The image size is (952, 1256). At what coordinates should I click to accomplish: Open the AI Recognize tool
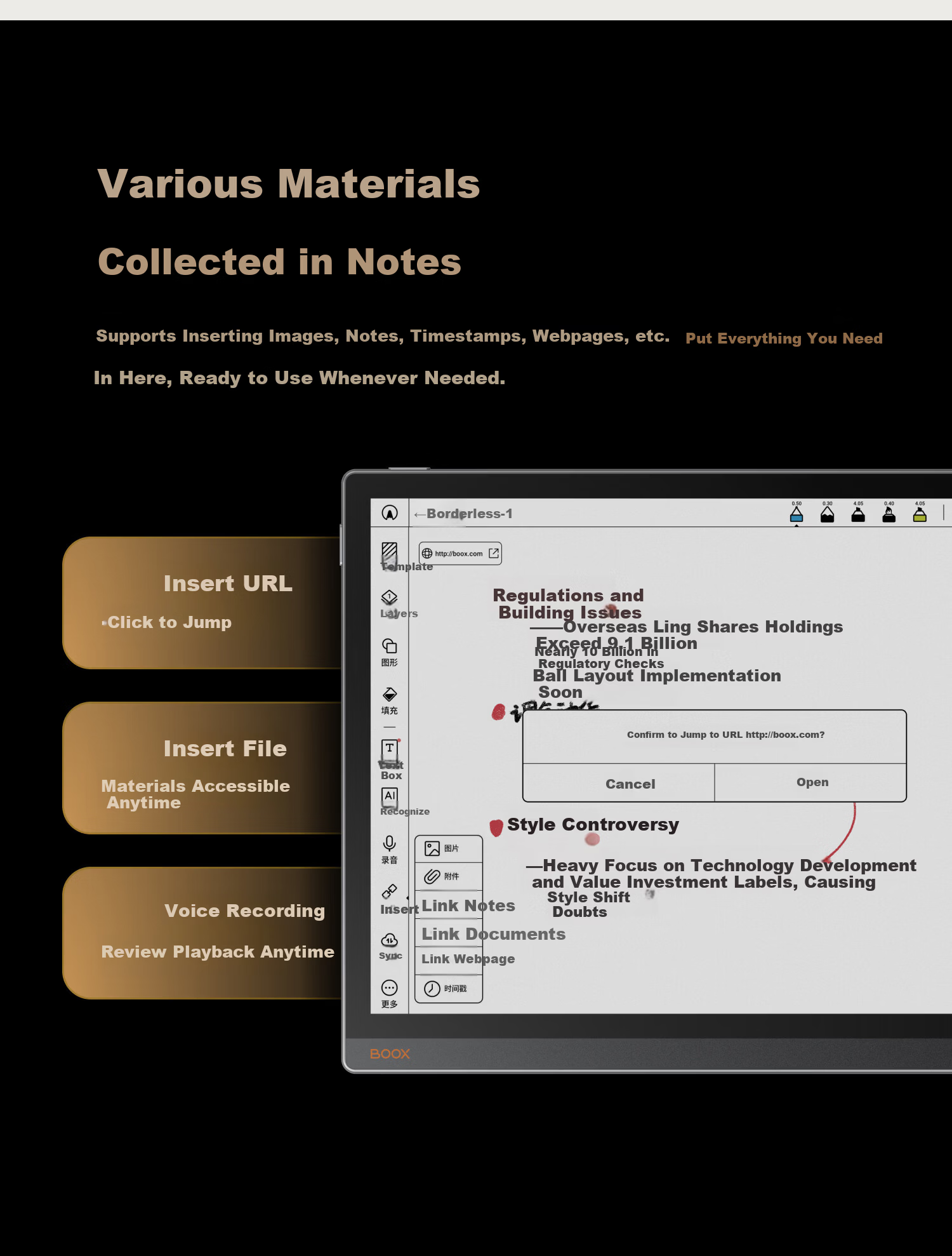pos(390,801)
